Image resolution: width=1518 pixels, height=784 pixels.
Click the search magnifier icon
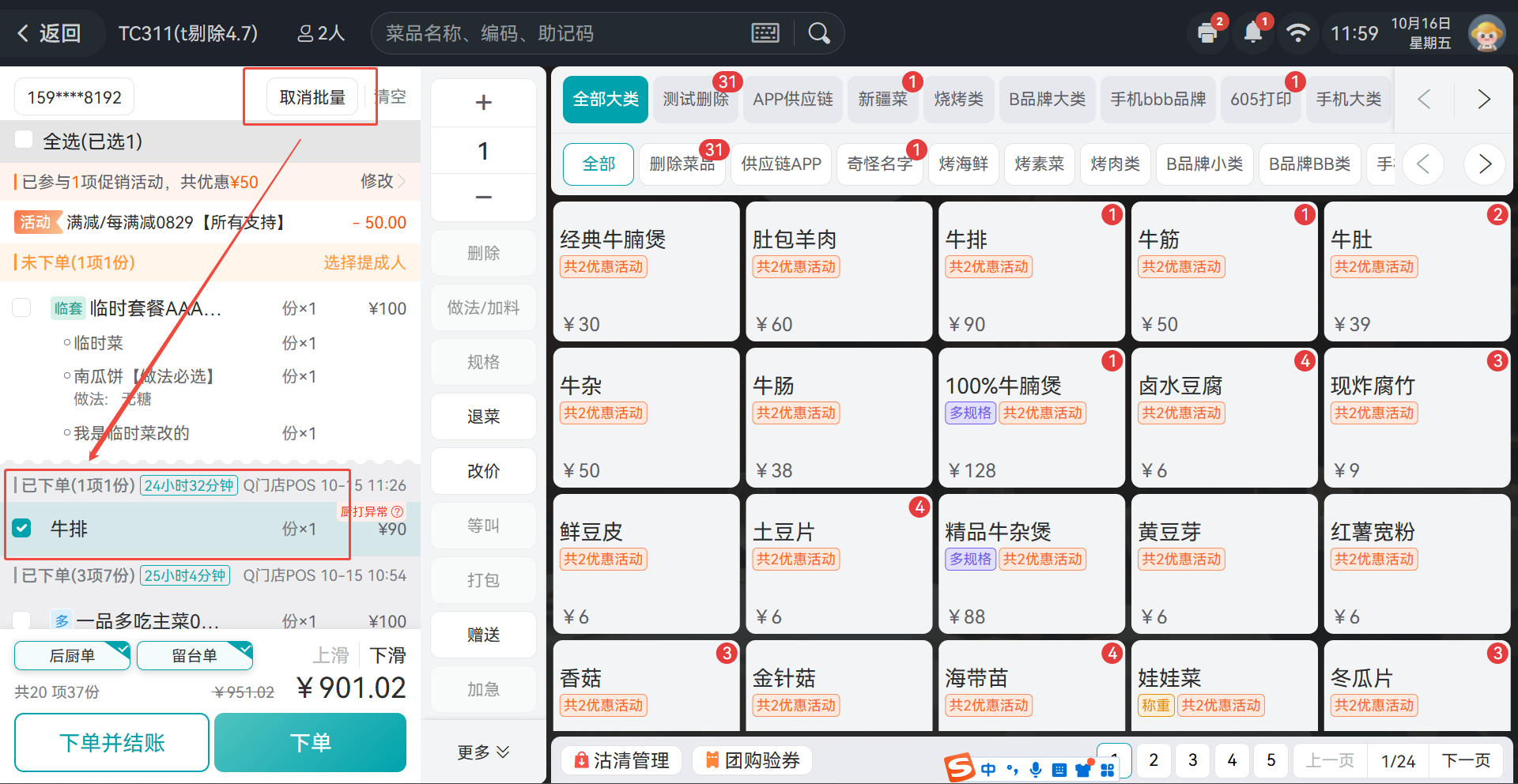tap(819, 33)
